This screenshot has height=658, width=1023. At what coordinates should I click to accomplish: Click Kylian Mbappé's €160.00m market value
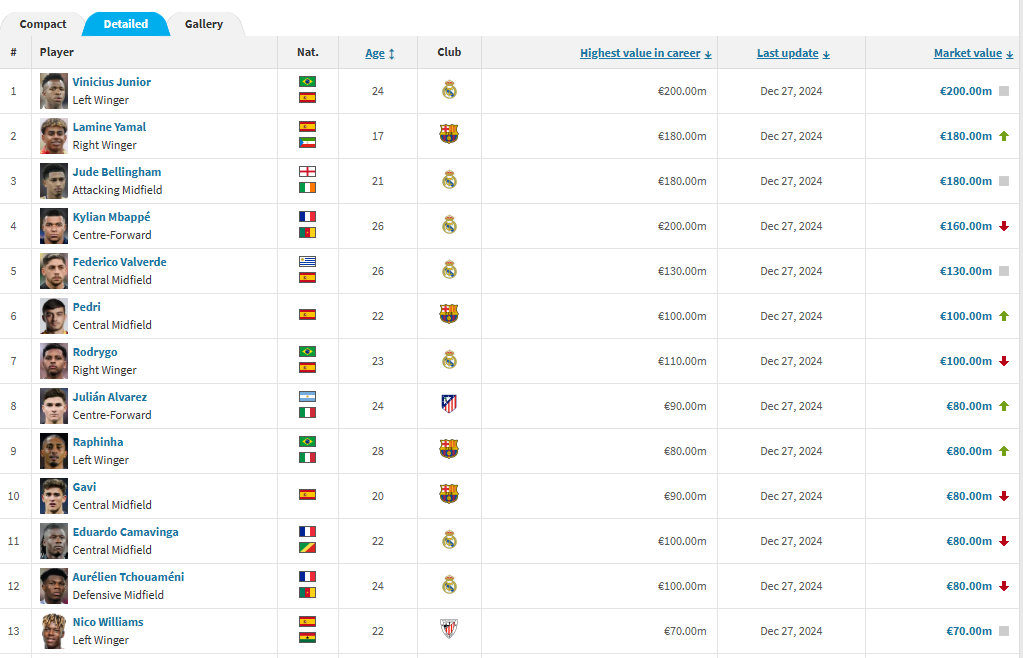click(x=965, y=226)
